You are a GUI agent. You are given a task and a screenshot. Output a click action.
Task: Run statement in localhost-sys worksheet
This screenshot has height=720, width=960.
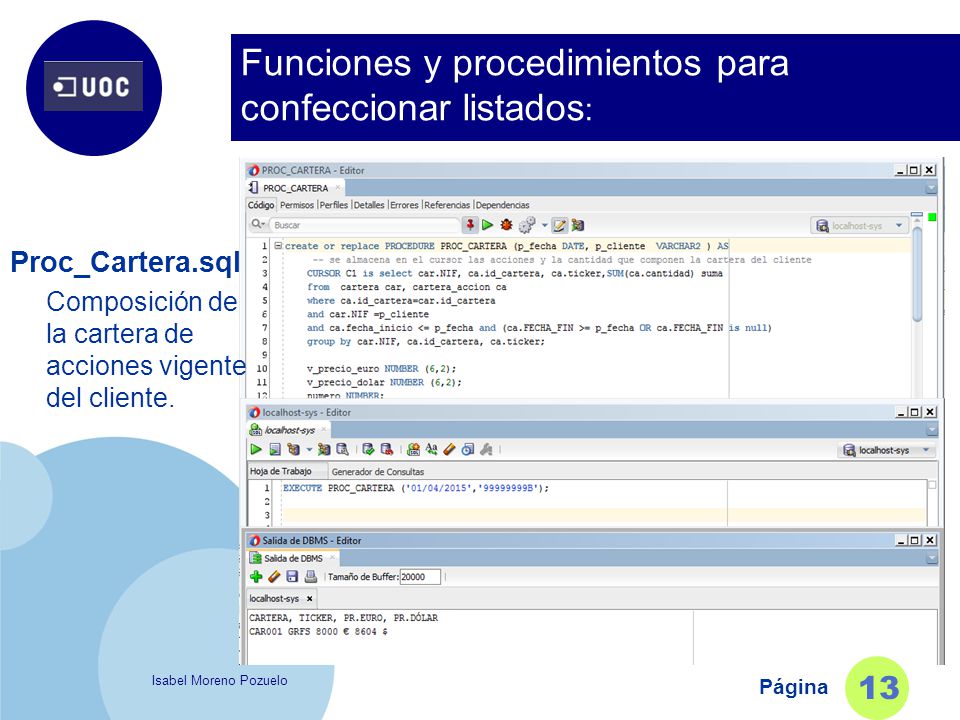point(256,449)
